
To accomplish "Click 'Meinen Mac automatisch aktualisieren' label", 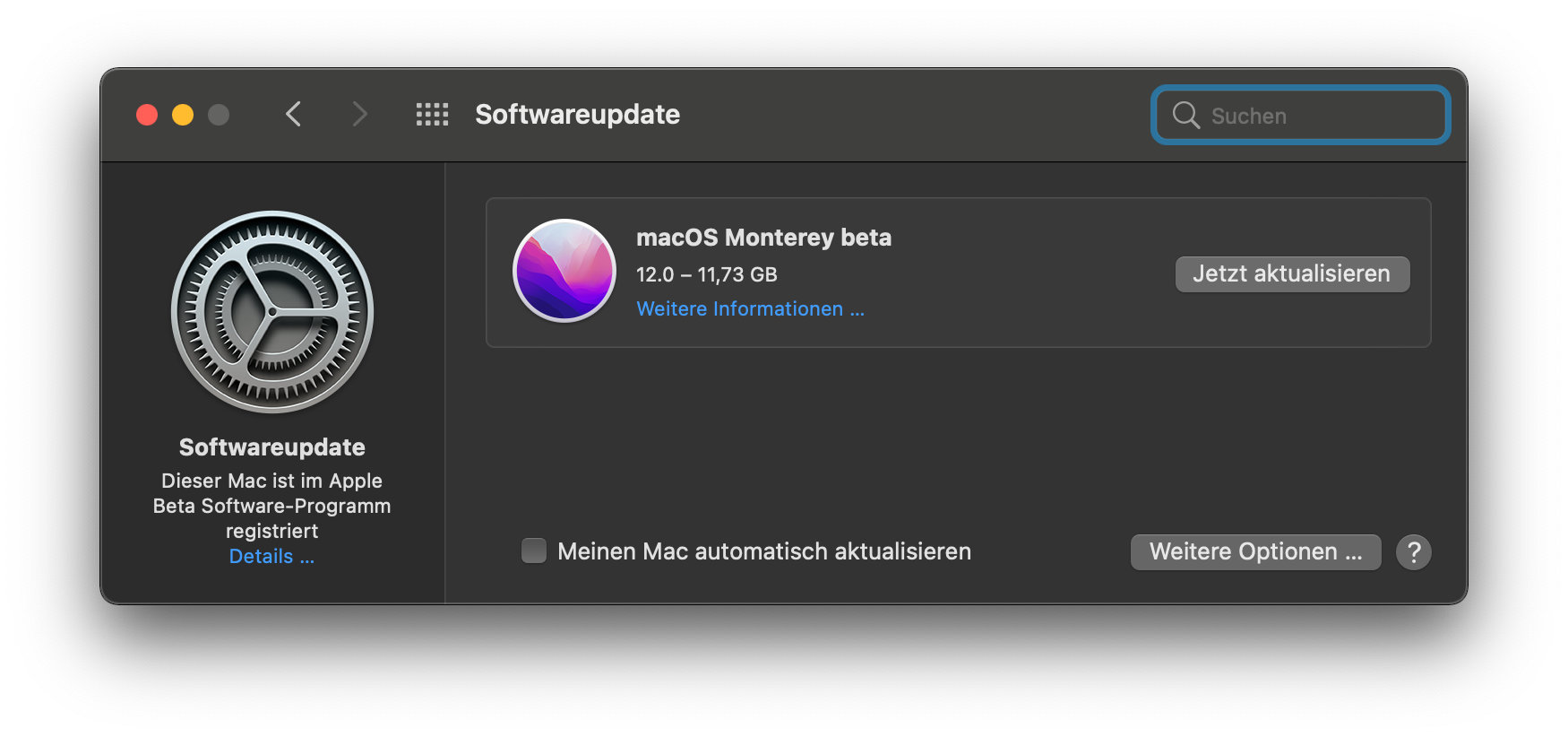I will pyautogui.click(x=763, y=551).
